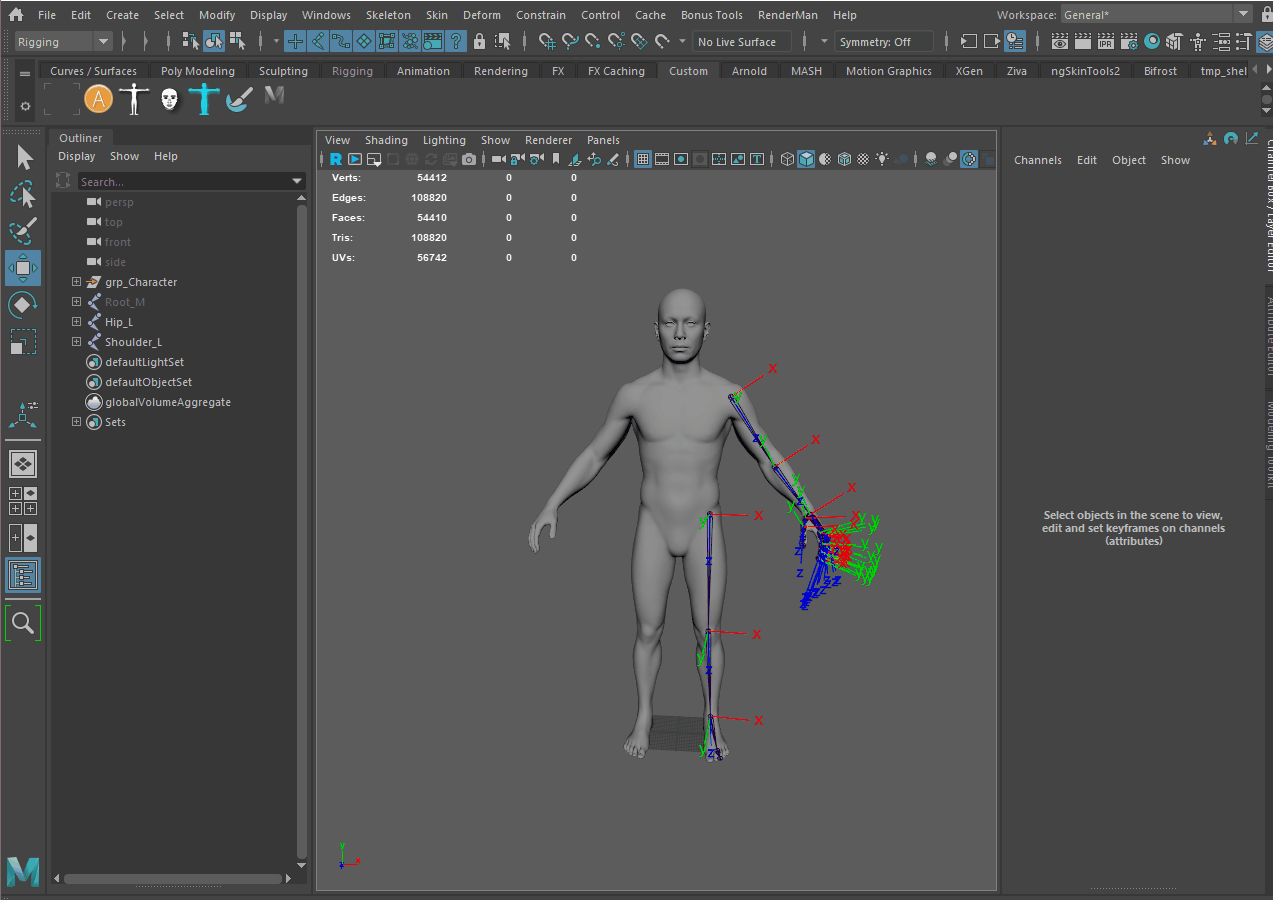Click the blue R renderer icon in viewport
The image size is (1273, 900).
[336, 159]
